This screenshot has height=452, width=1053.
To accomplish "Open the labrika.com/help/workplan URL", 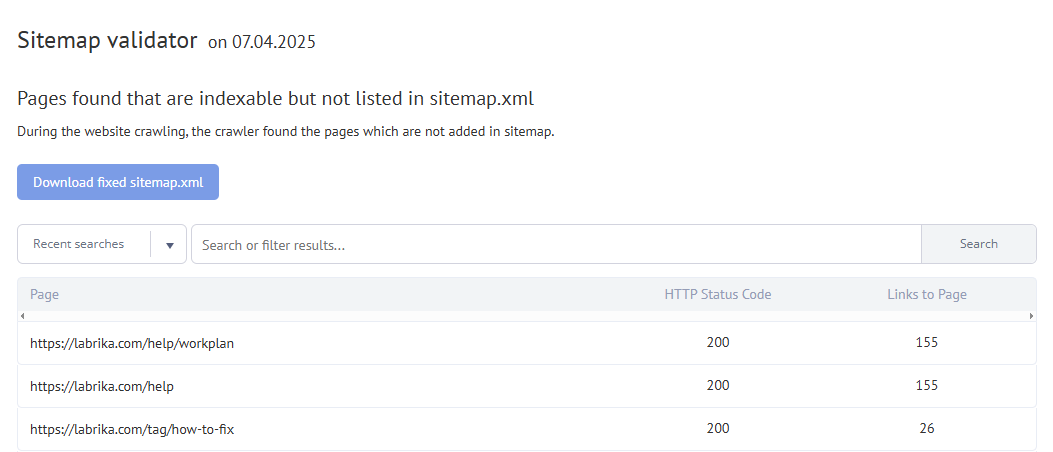I will pos(132,343).
